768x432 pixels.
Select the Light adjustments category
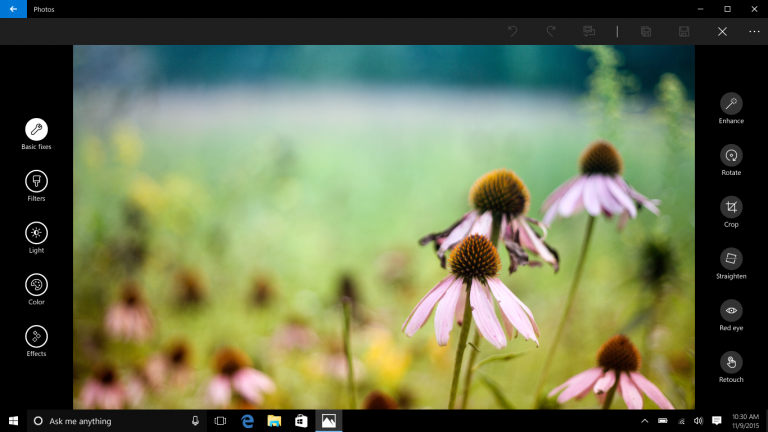click(x=37, y=233)
